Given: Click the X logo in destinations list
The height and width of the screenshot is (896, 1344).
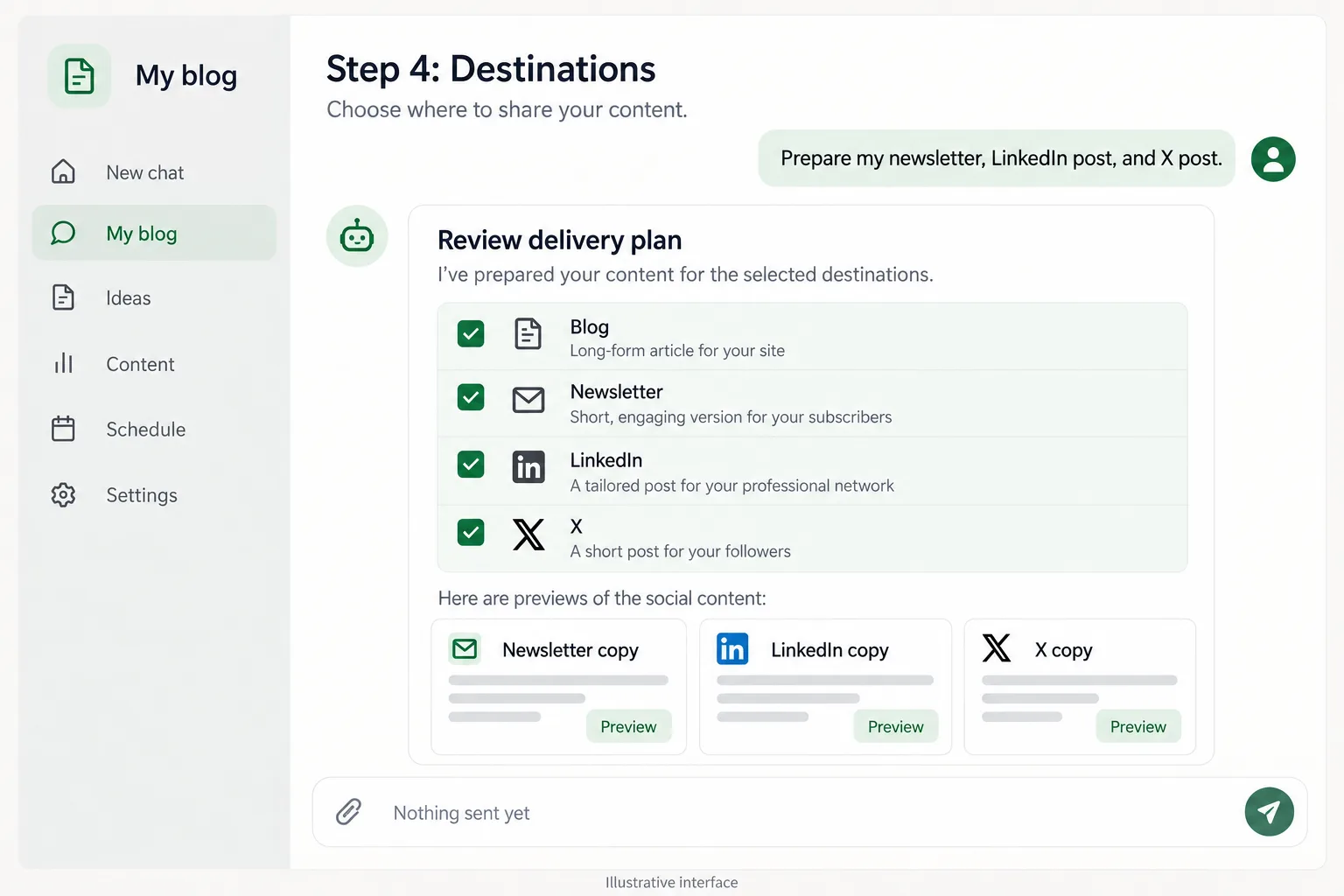Looking at the screenshot, I should tap(528, 534).
